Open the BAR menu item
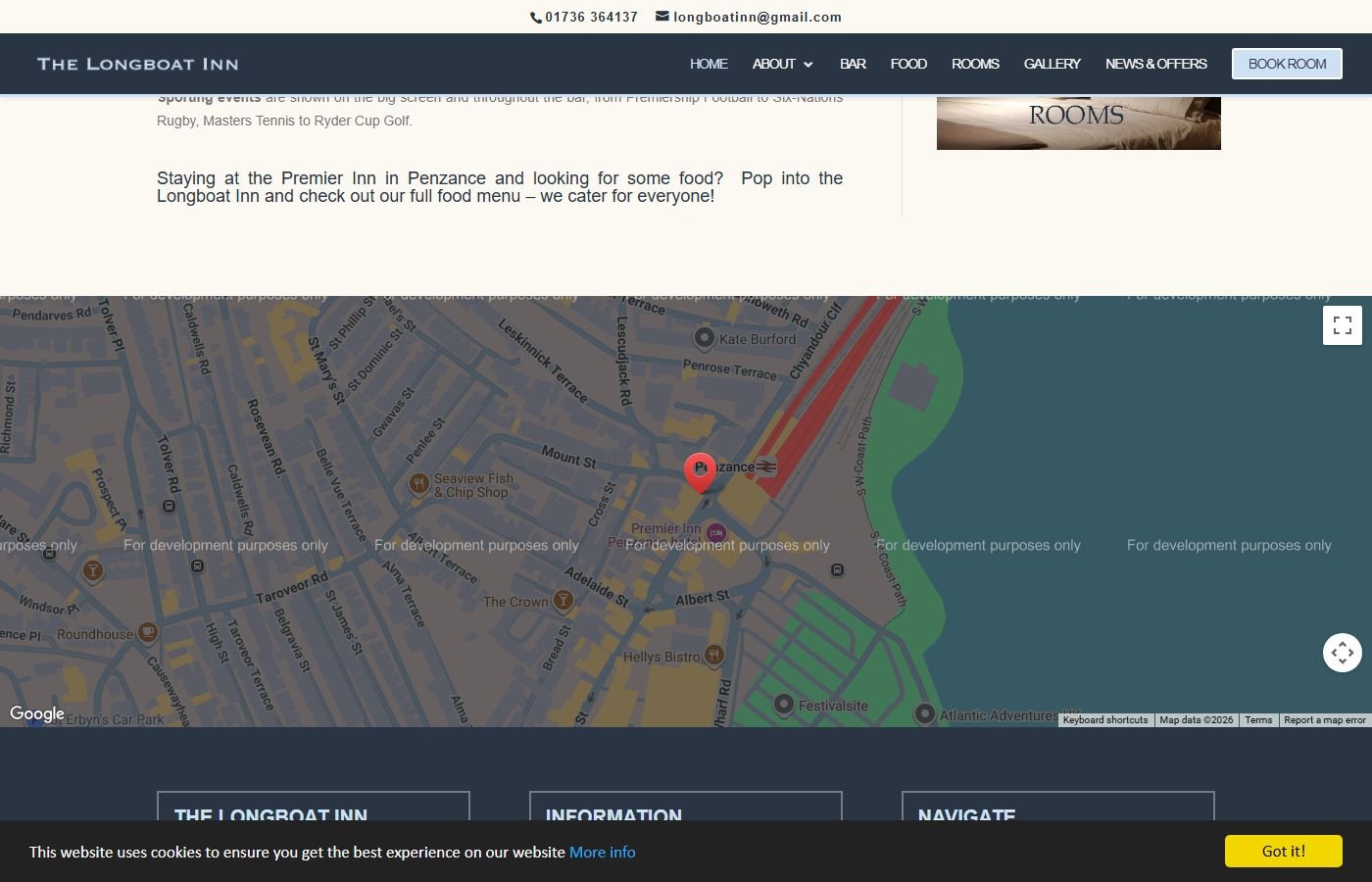Image resolution: width=1372 pixels, height=882 pixels. pyautogui.click(x=853, y=64)
